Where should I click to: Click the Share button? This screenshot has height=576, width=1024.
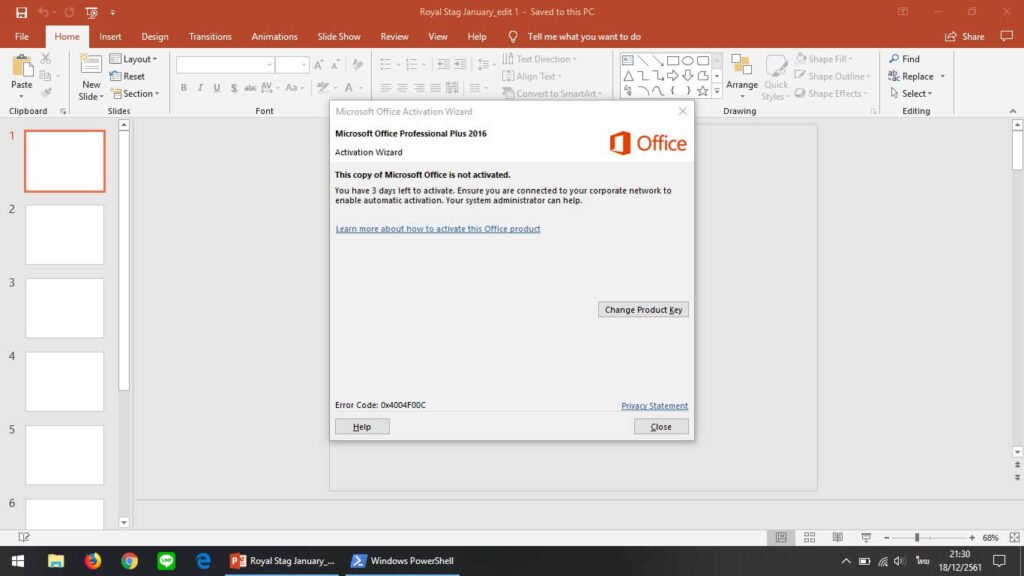point(965,37)
